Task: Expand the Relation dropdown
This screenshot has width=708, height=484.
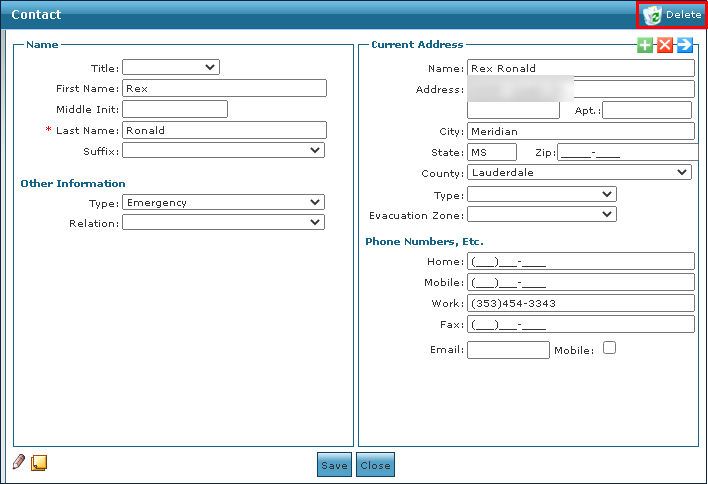Action: pyautogui.click(x=223, y=223)
